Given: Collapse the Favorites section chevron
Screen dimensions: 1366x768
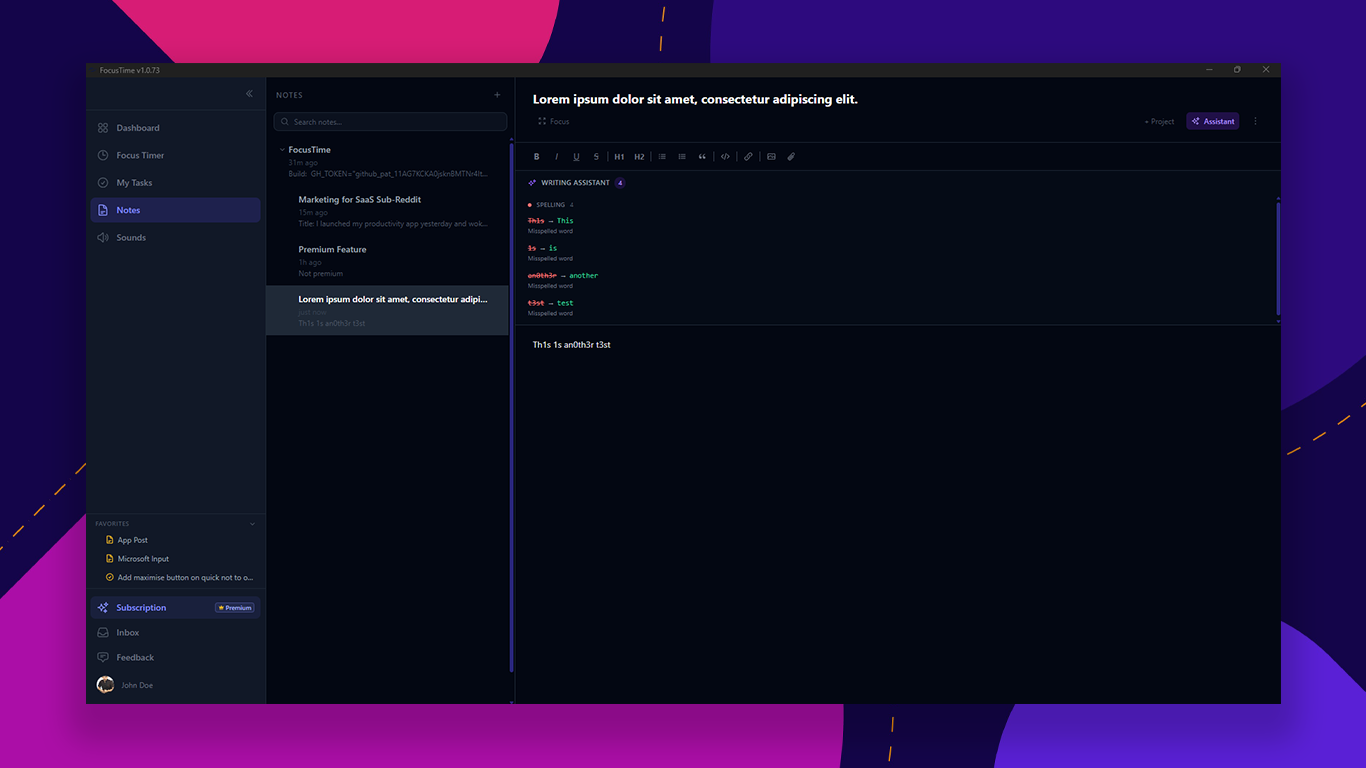Looking at the screenshot, I should coord(252,524).
